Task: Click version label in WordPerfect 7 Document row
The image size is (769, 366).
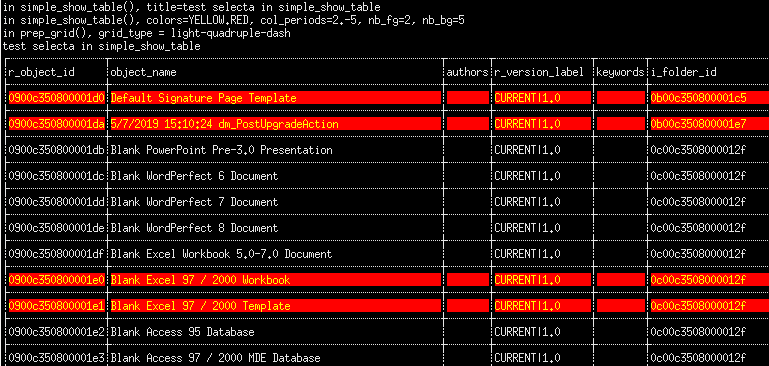Action: pos(527,202)
